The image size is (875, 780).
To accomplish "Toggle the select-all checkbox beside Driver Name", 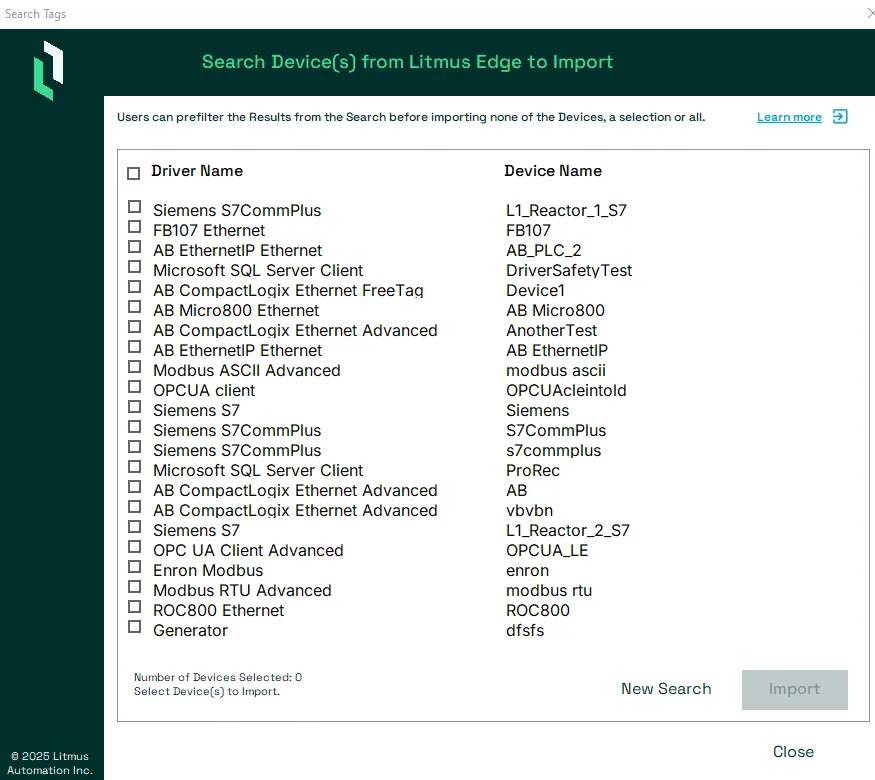I will (133, 174).
